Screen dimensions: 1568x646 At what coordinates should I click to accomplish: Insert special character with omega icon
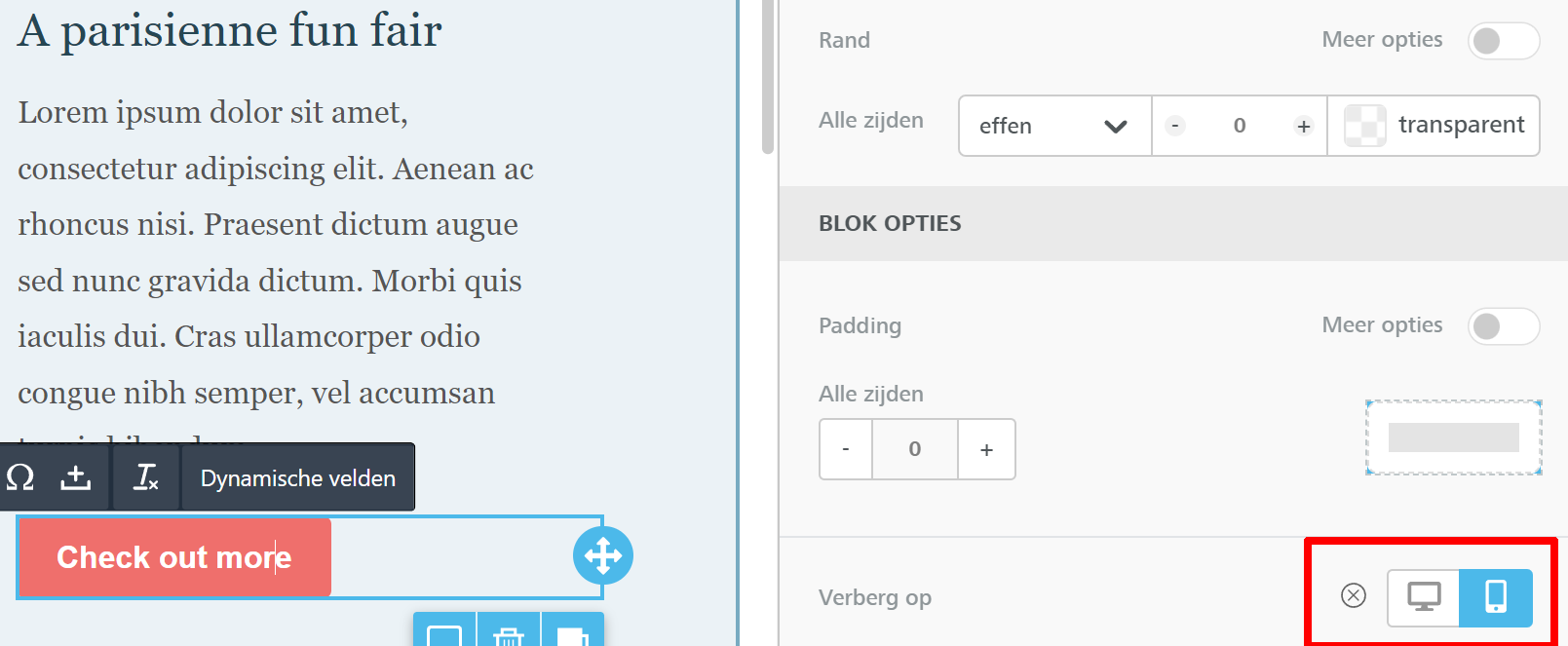(x=20, y=477)
